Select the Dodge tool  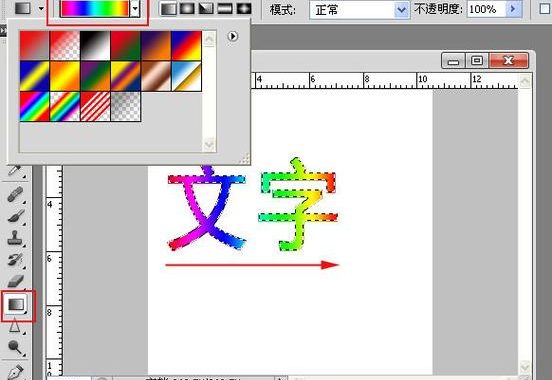click(x=15, y=348)
